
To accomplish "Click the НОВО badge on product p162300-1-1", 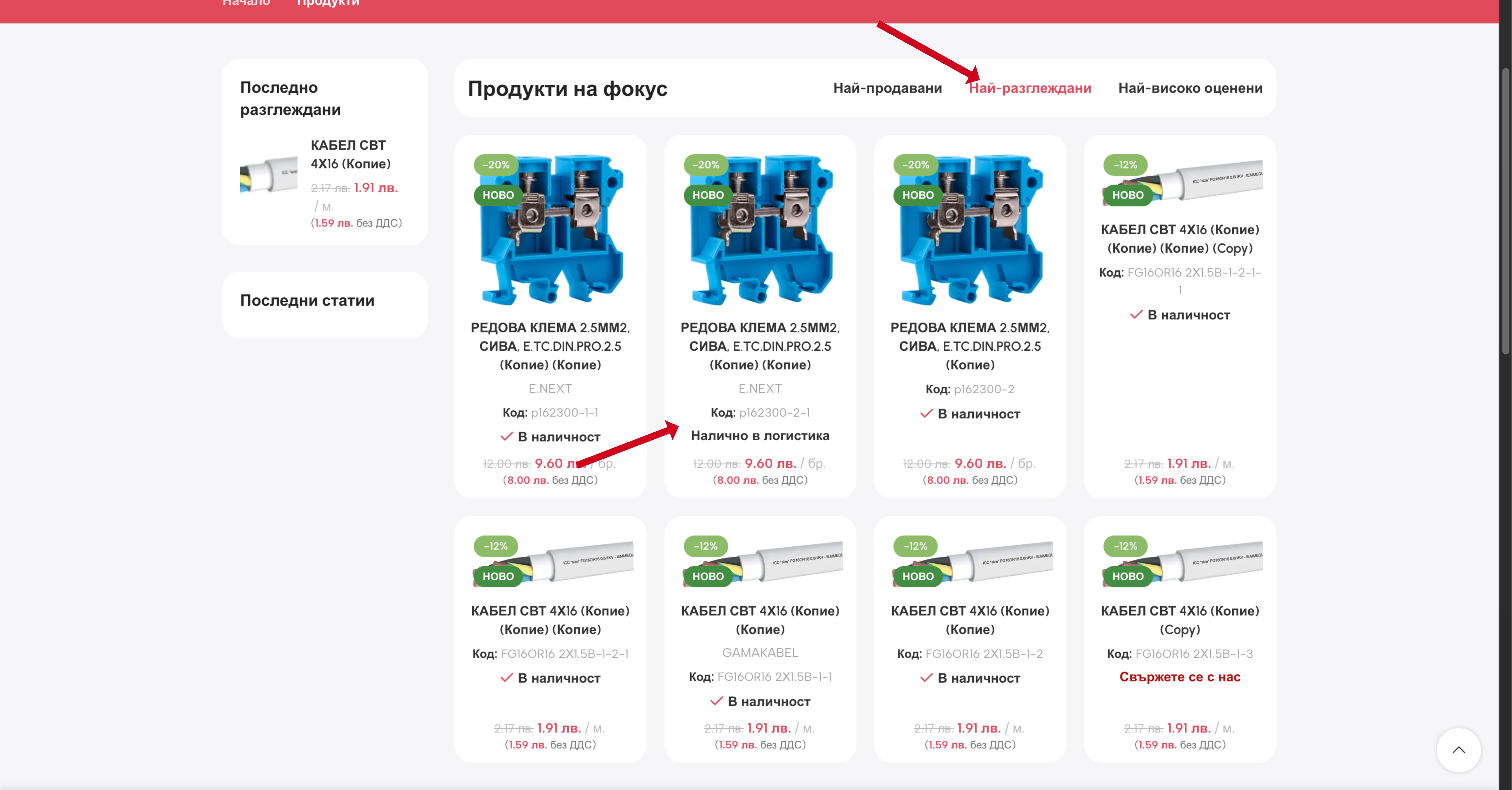I will pyautogui.click(x=498, y=195).
